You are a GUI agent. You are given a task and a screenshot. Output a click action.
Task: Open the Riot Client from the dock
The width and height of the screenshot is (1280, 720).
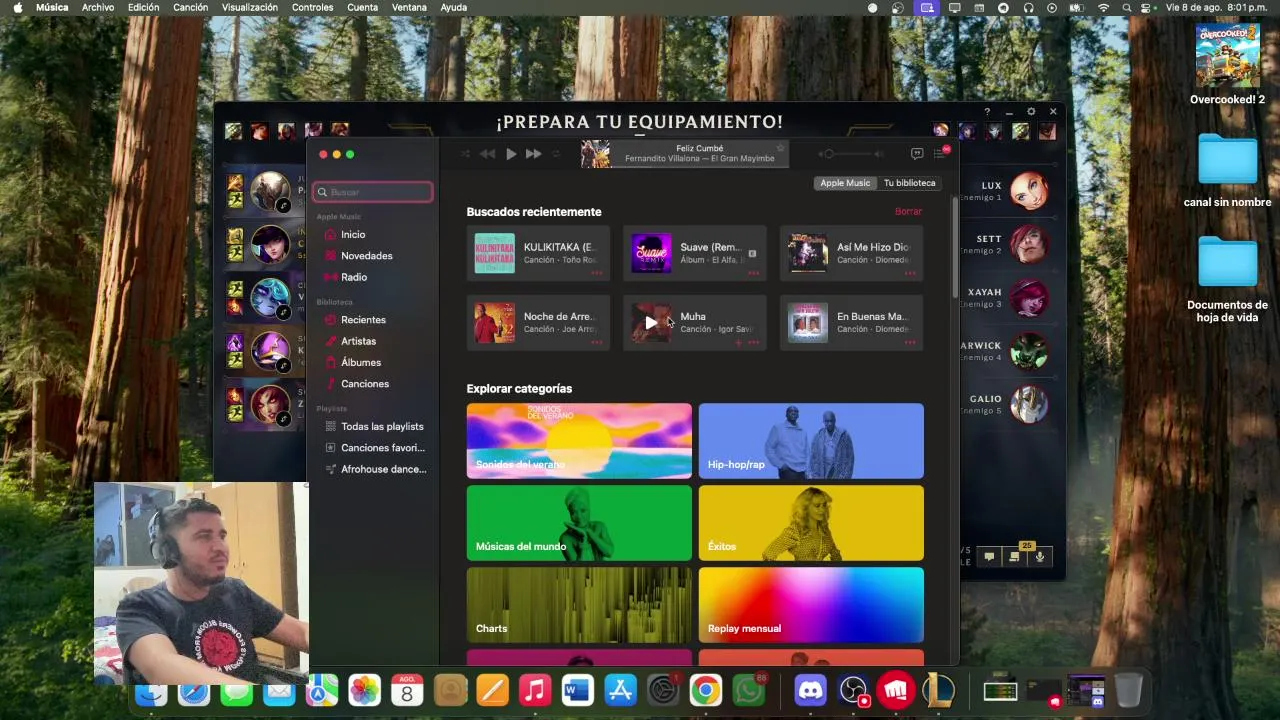pyautogui.click(x=896, y=690)
